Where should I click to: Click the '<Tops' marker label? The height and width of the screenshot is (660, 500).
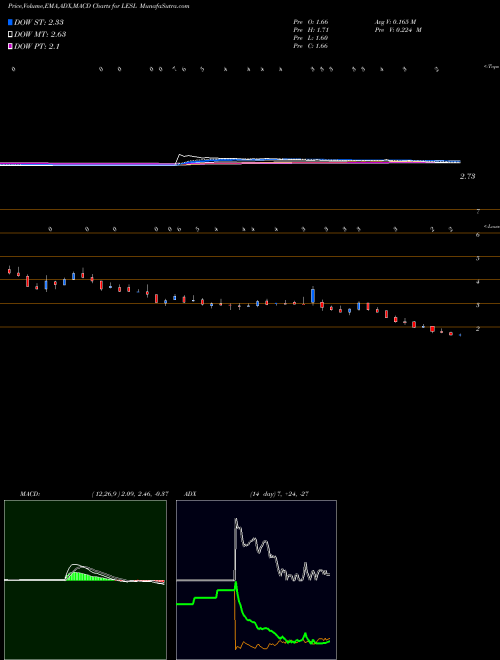[492, 67]
